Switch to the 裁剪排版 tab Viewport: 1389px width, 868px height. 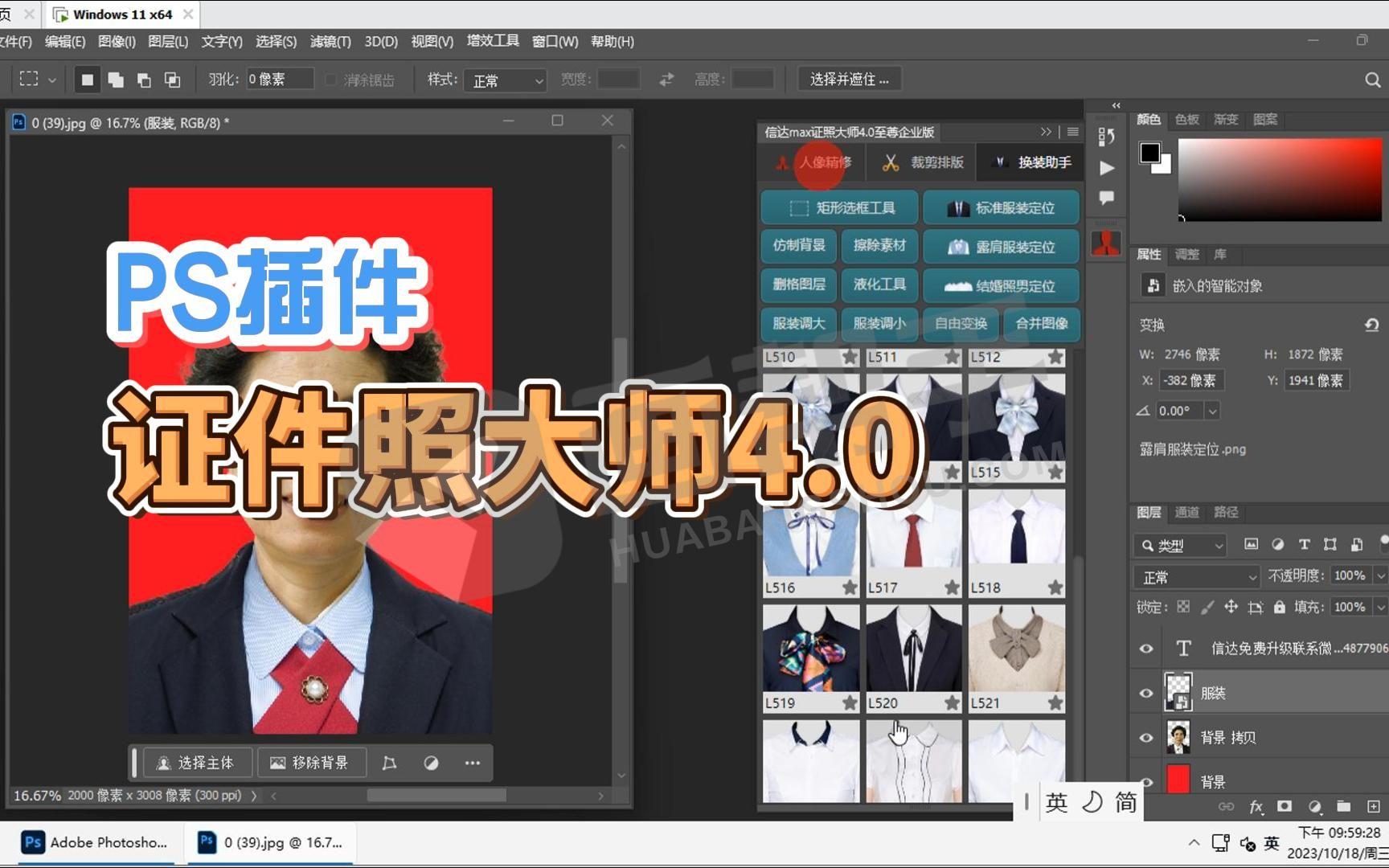[923, 162]
